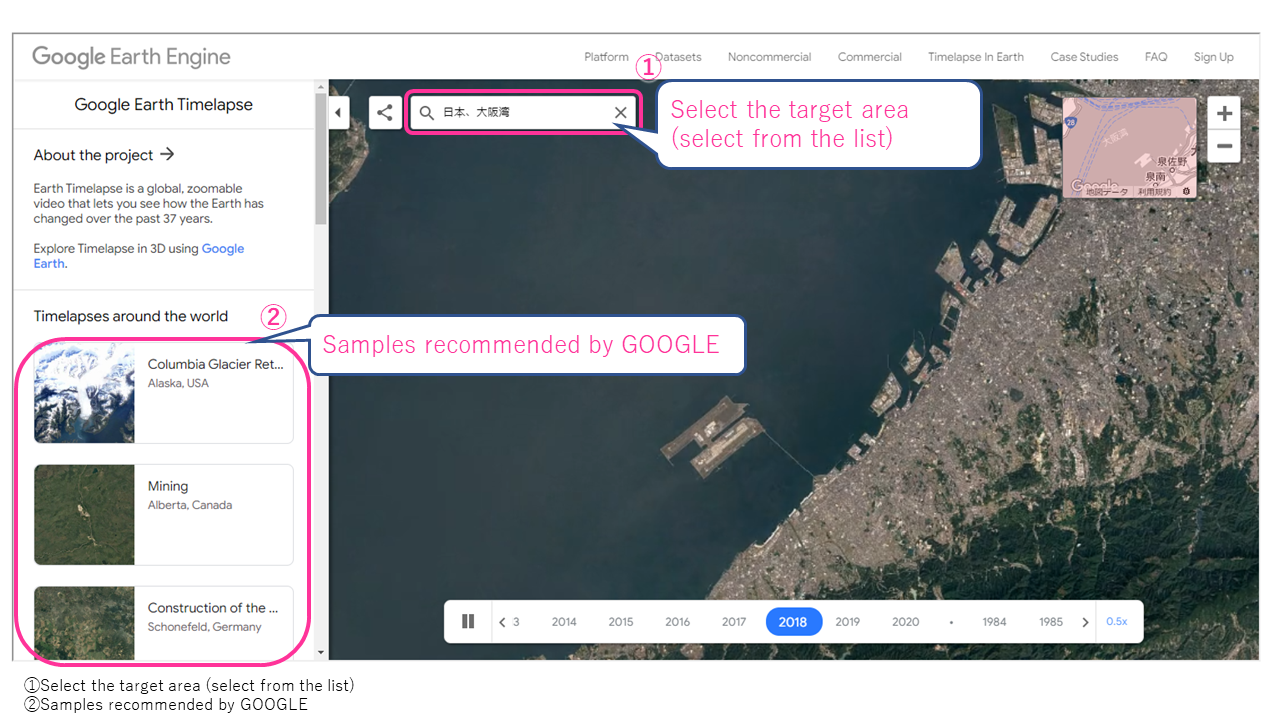The width and height of the screenshot is (1280, 720).
Task: Select year 2019 on the timeline
Action: coord(848,622)
